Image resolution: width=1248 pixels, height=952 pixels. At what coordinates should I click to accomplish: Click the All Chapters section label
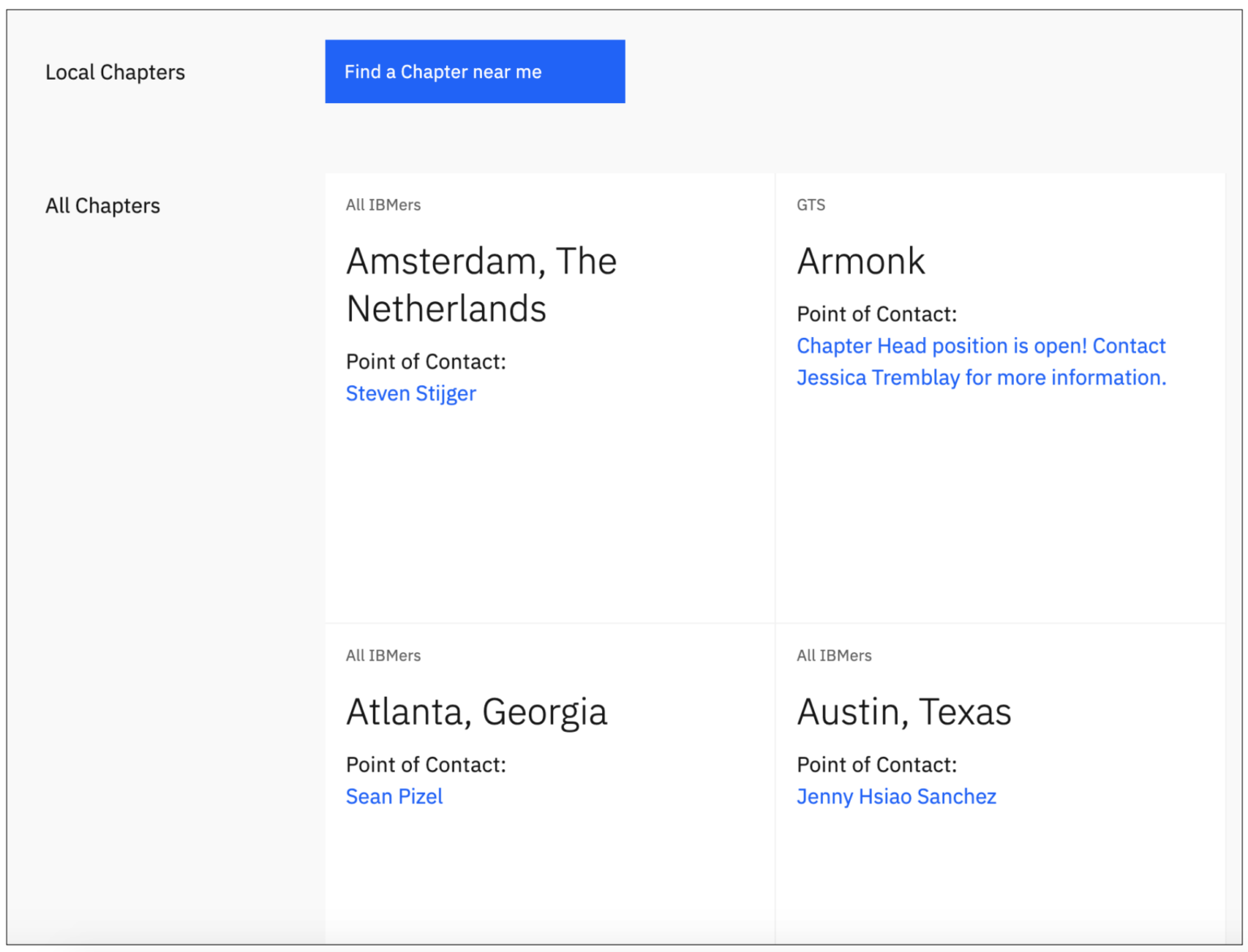[x=103, y=206]
